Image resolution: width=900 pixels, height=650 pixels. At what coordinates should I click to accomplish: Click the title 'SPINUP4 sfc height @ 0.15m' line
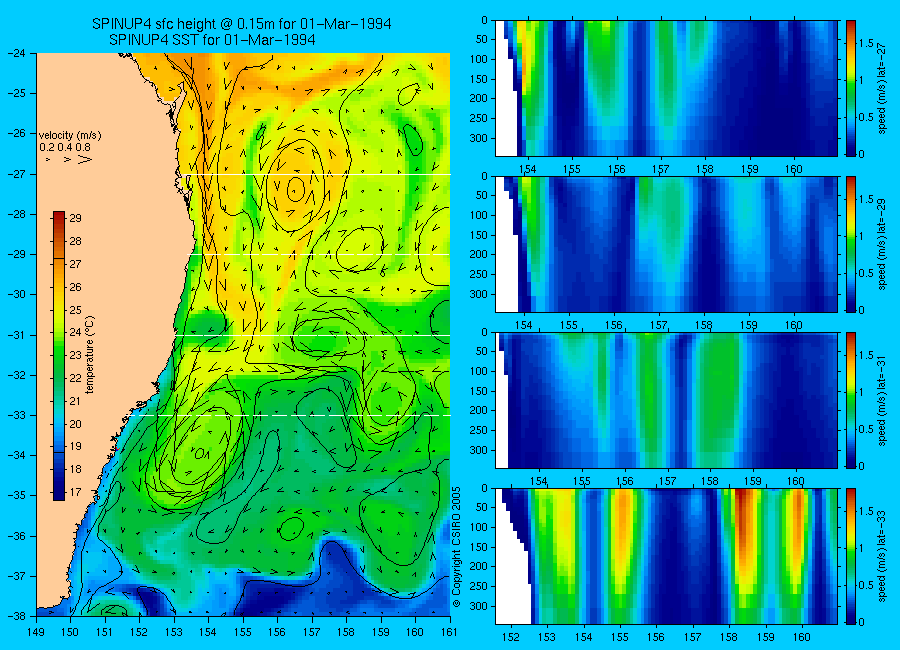coord(242,24)
